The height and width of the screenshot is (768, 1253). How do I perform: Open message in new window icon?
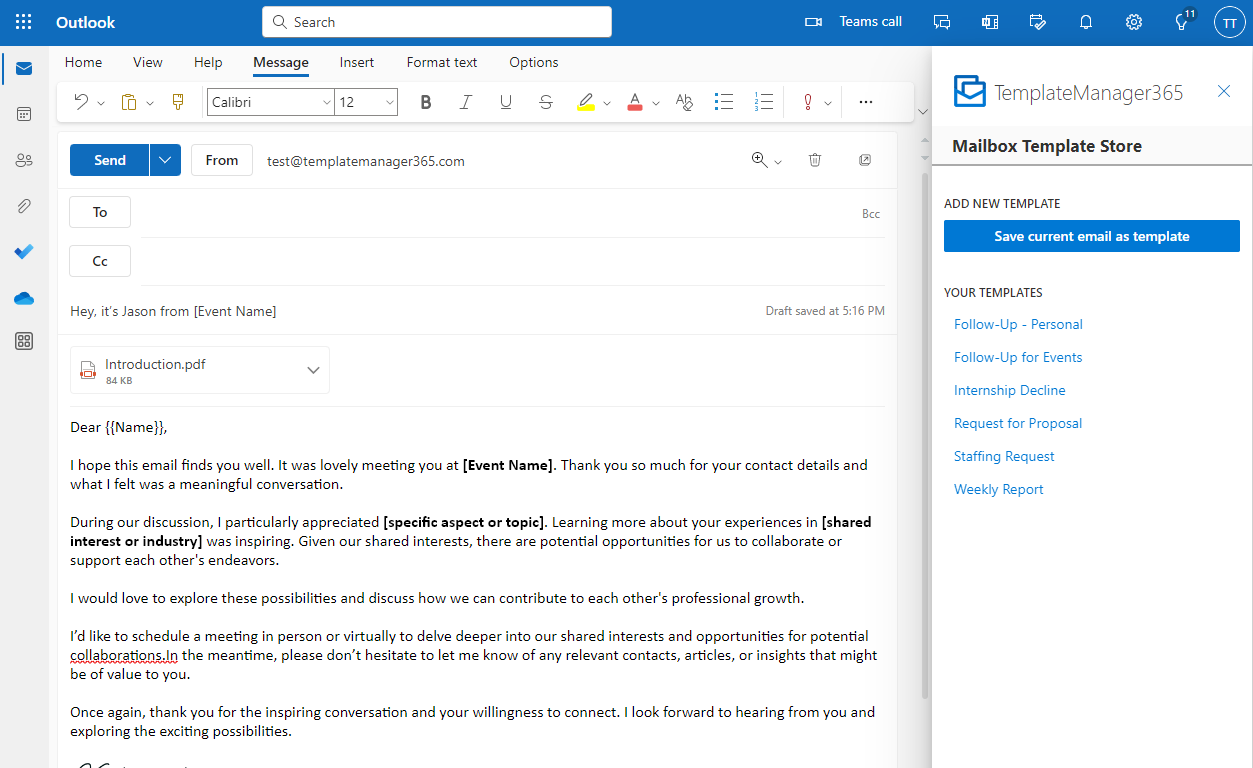(865, 160)
